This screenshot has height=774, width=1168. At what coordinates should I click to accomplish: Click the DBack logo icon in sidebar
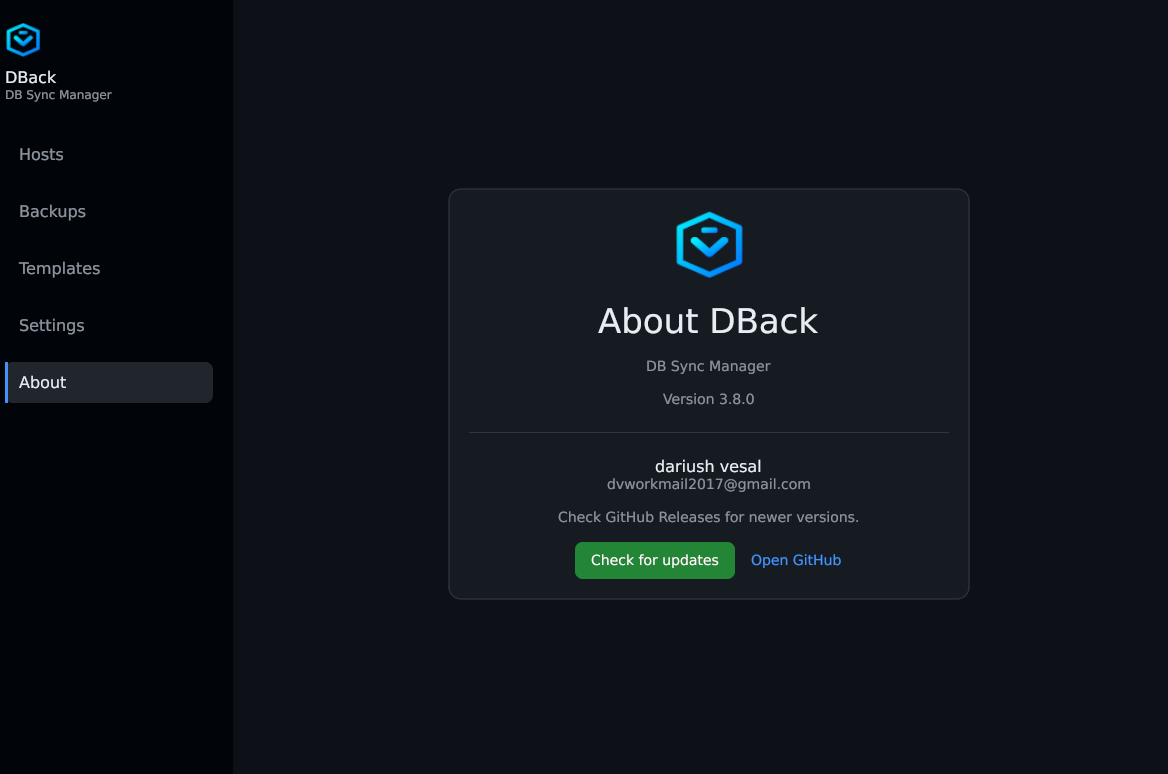[x=23, y=39]
